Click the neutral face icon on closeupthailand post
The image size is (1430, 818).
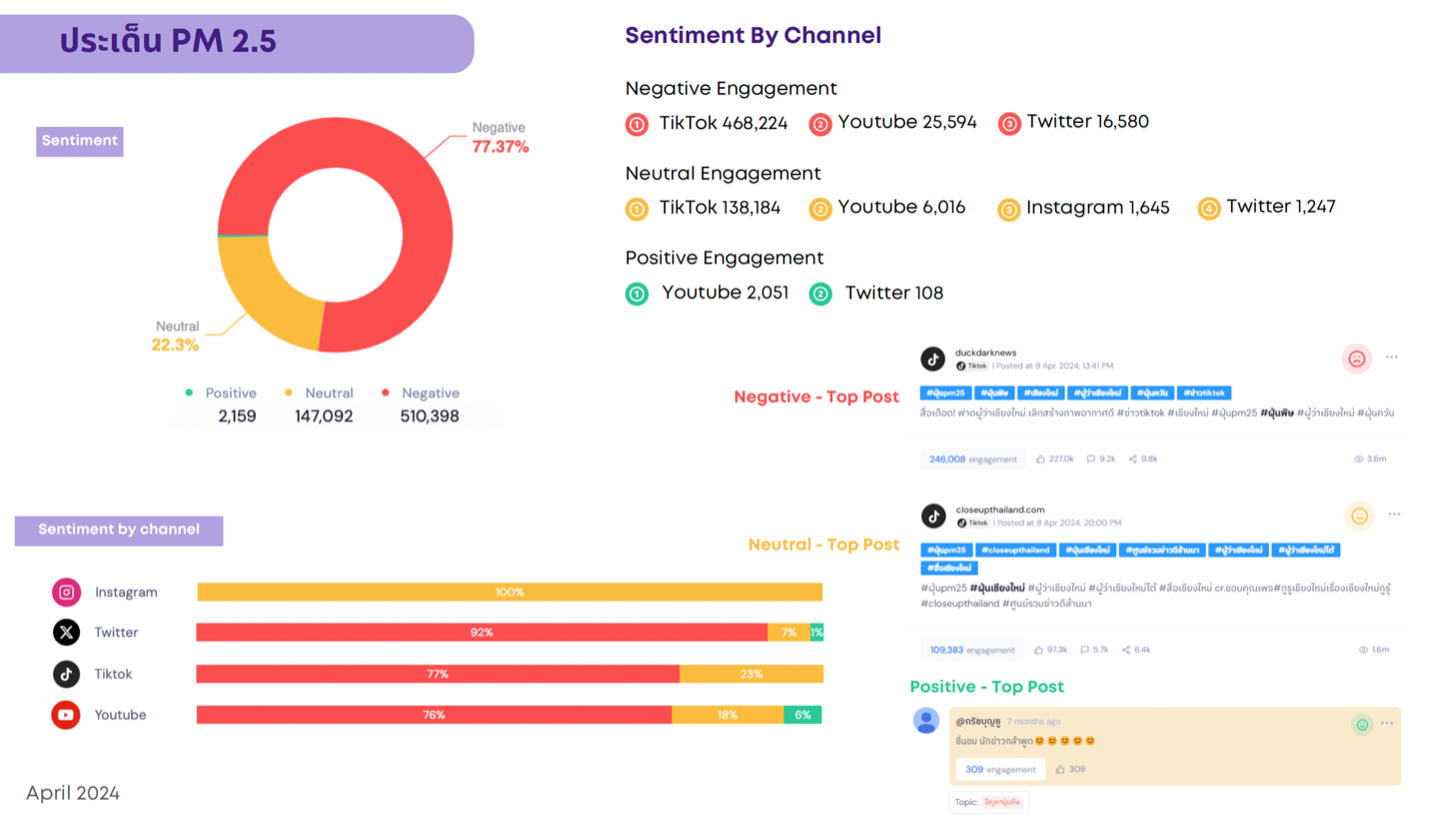(1359, 516)
